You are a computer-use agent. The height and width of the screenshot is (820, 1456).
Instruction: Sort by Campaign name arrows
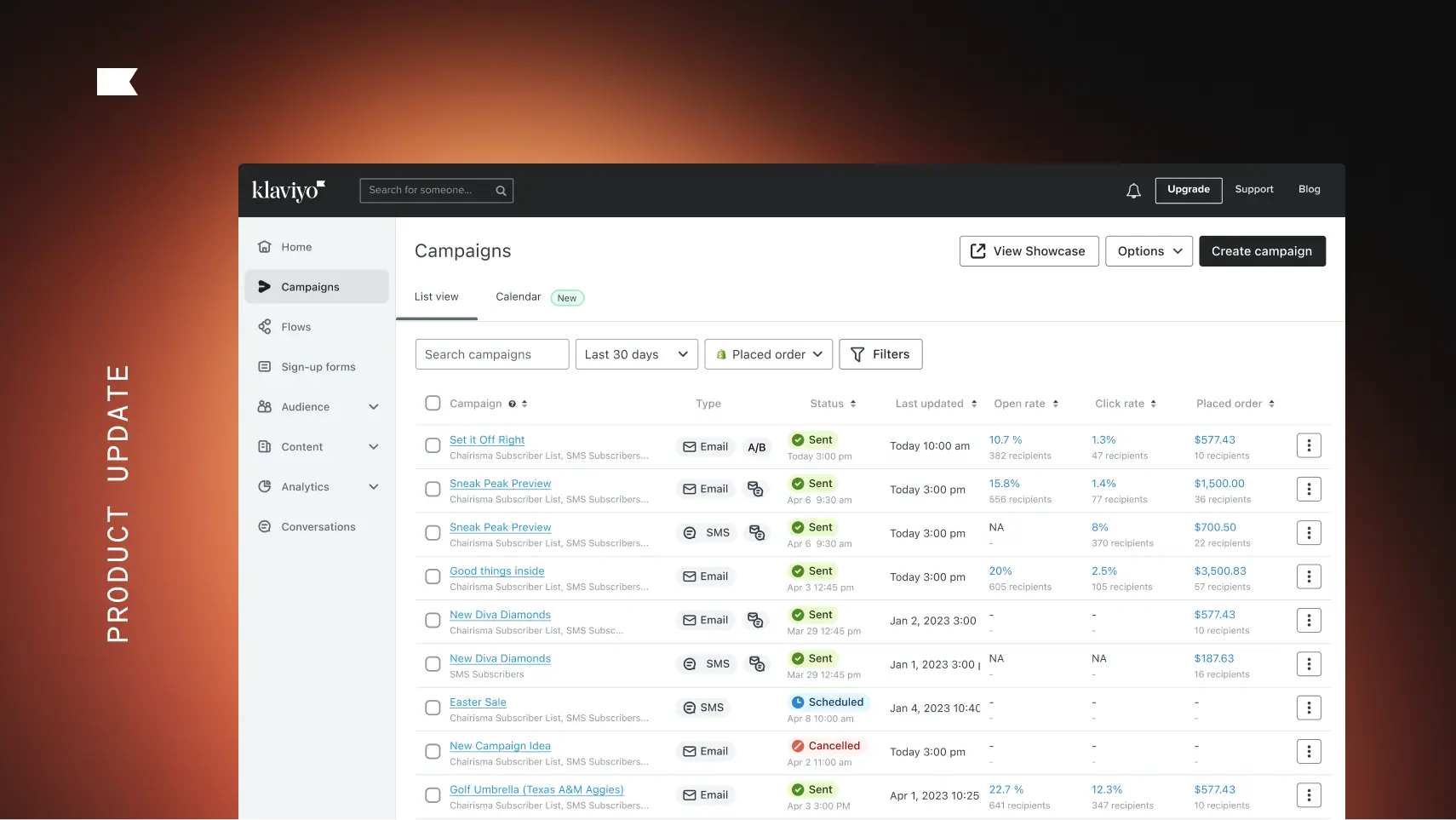[525, 404]
